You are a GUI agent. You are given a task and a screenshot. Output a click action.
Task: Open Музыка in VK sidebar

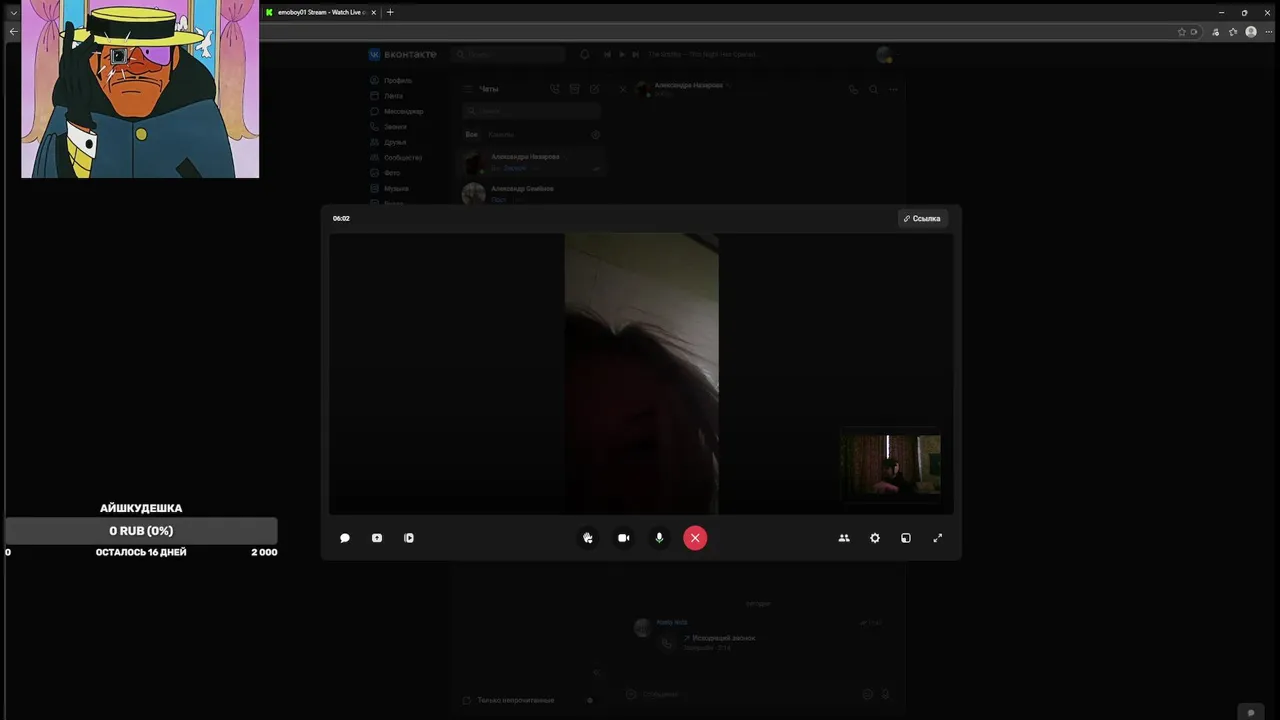coord(390,188)
